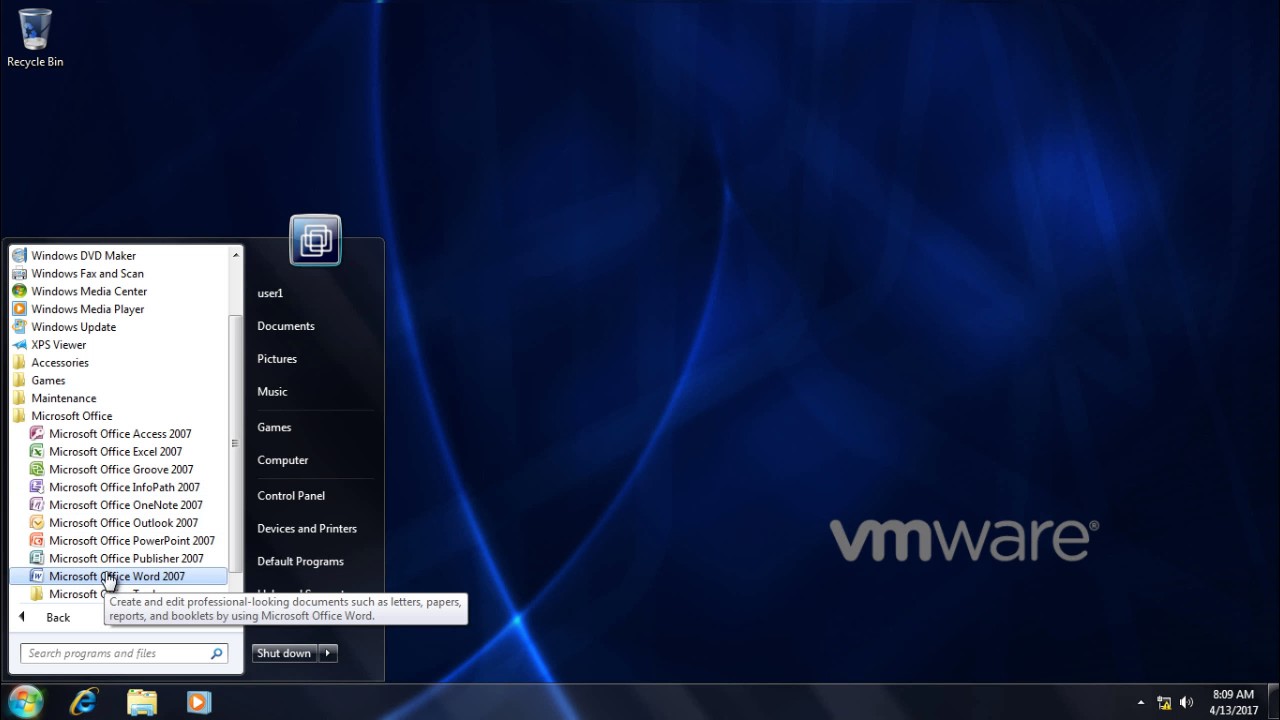Screen dimensions: 1280x720
Task: Click the Shut down button
Action: [284, 653]
